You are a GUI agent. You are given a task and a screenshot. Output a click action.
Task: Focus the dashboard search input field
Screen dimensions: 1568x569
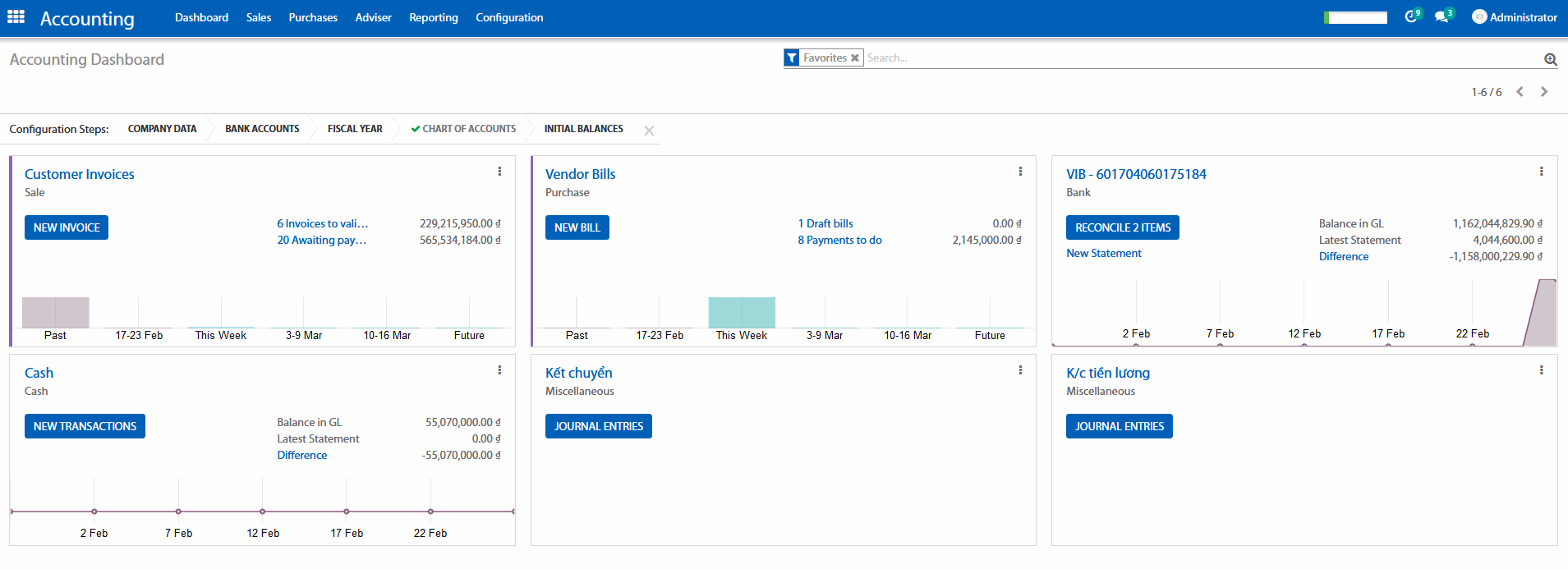coord(1199,58)
